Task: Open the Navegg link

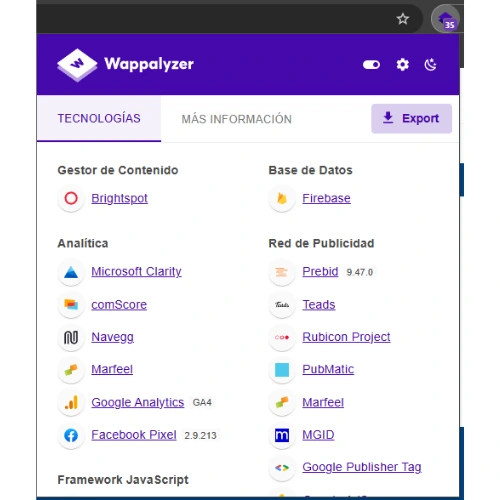Action: 112,337
